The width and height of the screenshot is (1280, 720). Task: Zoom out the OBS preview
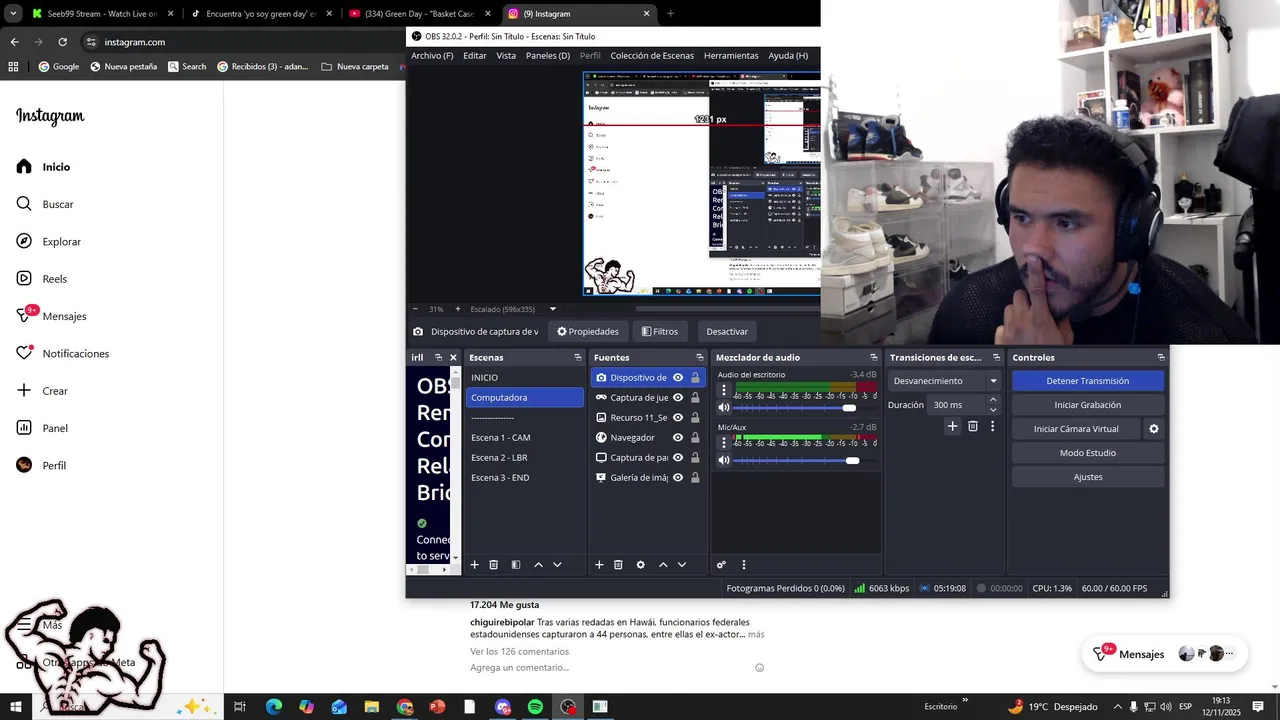coord(416,309)
